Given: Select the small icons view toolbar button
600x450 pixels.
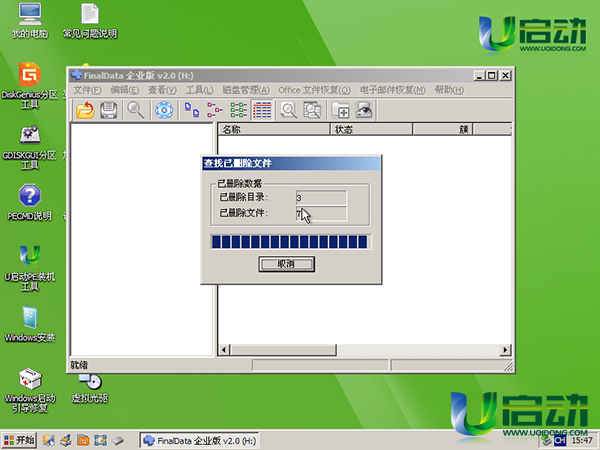Looking at the screenshot, I should [215, 110].
